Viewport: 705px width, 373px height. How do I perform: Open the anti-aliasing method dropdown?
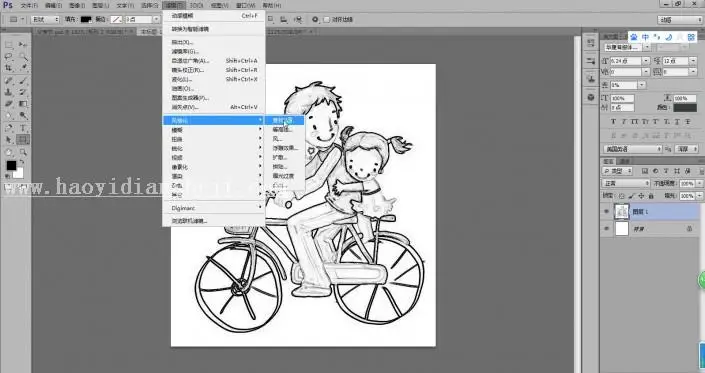(687, 149)
